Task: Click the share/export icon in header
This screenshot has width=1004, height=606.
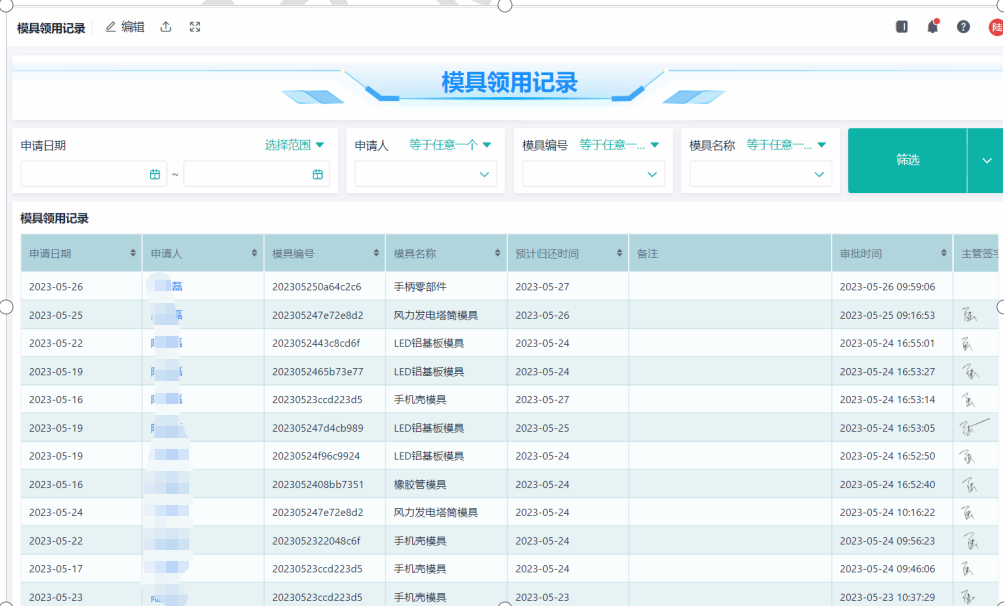Action: pyautogui.click(x=166, y=27)
